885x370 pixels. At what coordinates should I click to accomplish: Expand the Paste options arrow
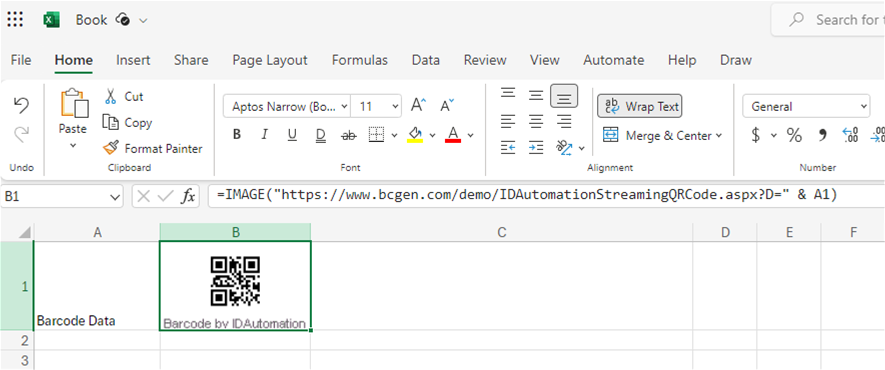[73, 146]
